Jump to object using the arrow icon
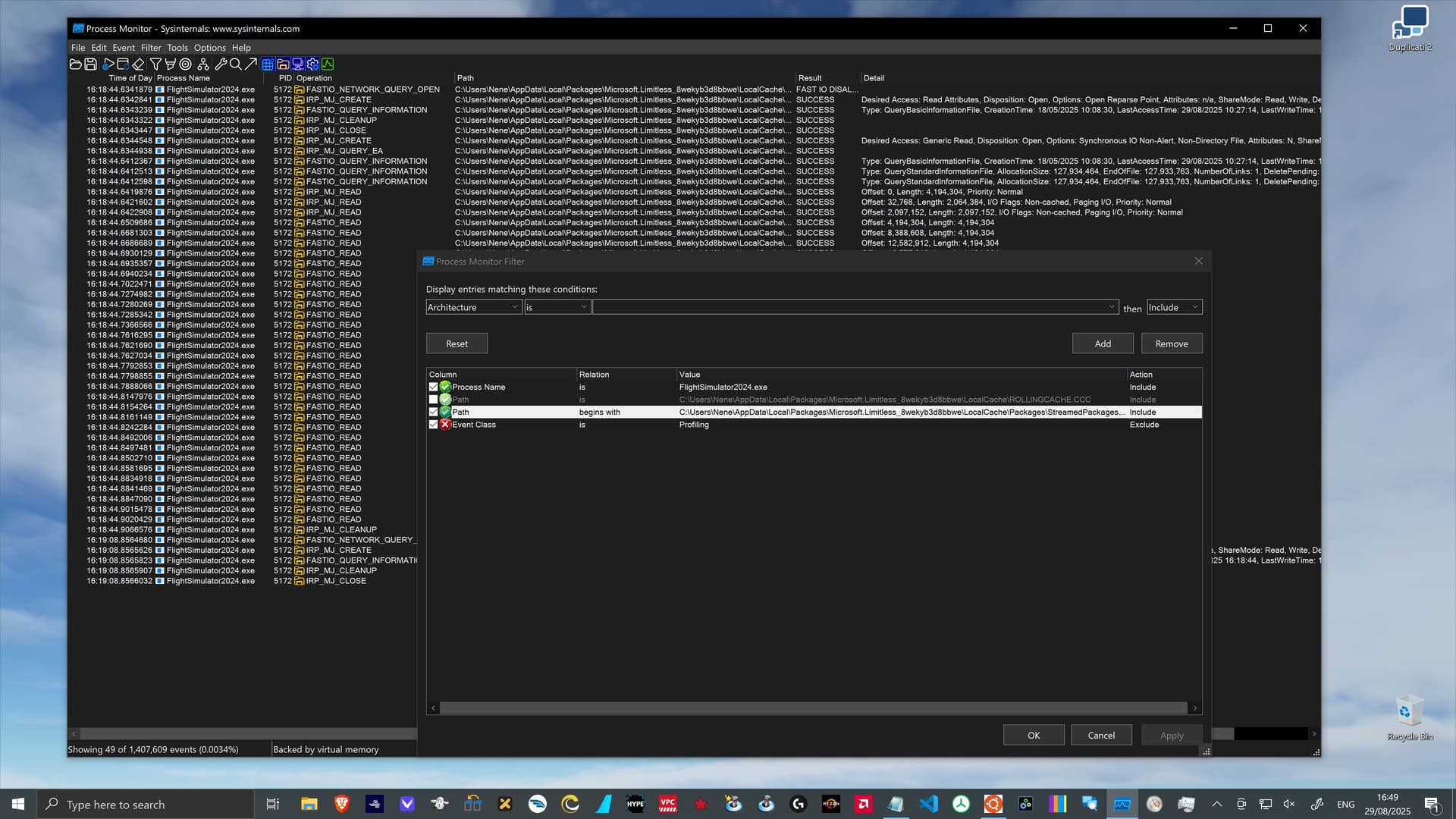1456x819 pixels. click(251, 64)
